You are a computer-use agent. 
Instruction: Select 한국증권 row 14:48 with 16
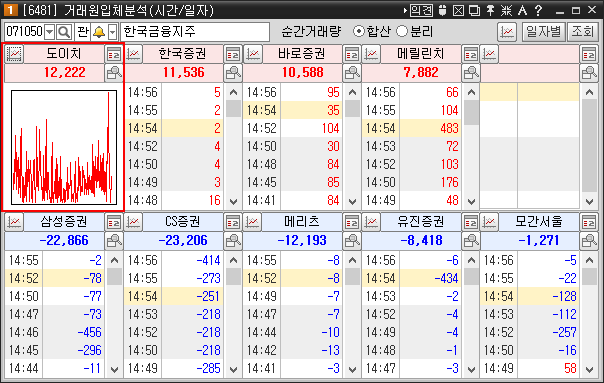[x=174, y=200]
